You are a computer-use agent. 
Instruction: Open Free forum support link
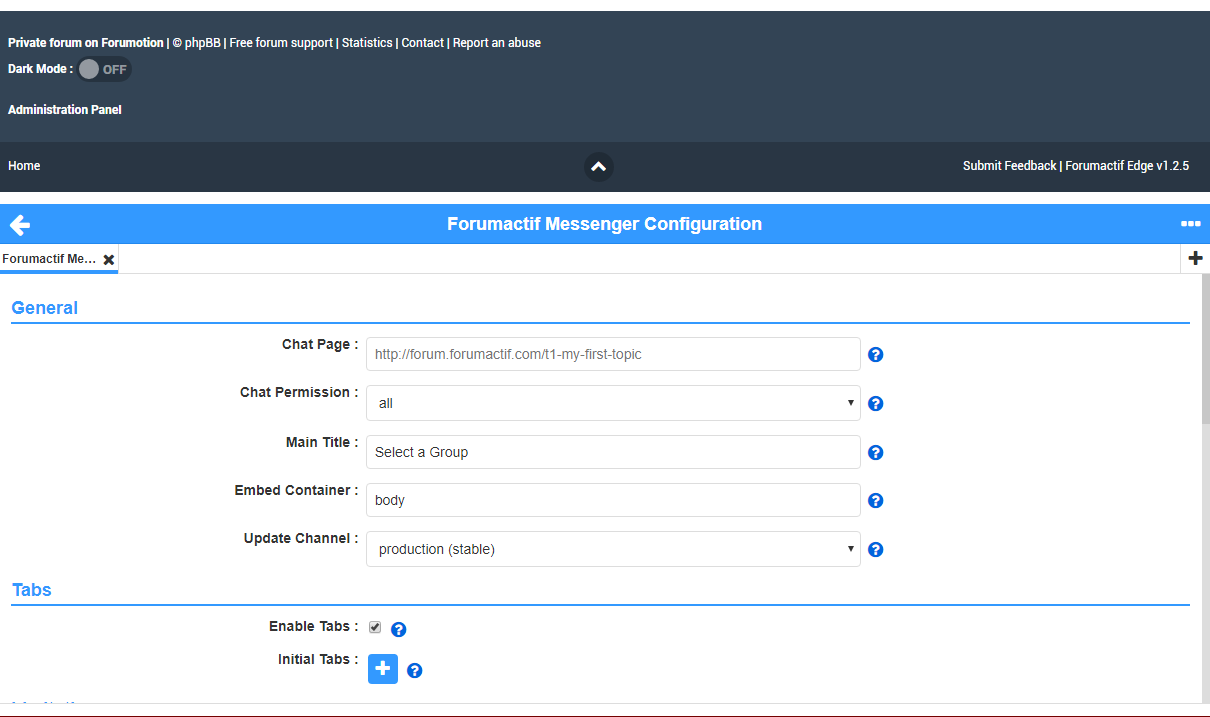(x=281, y=43)
